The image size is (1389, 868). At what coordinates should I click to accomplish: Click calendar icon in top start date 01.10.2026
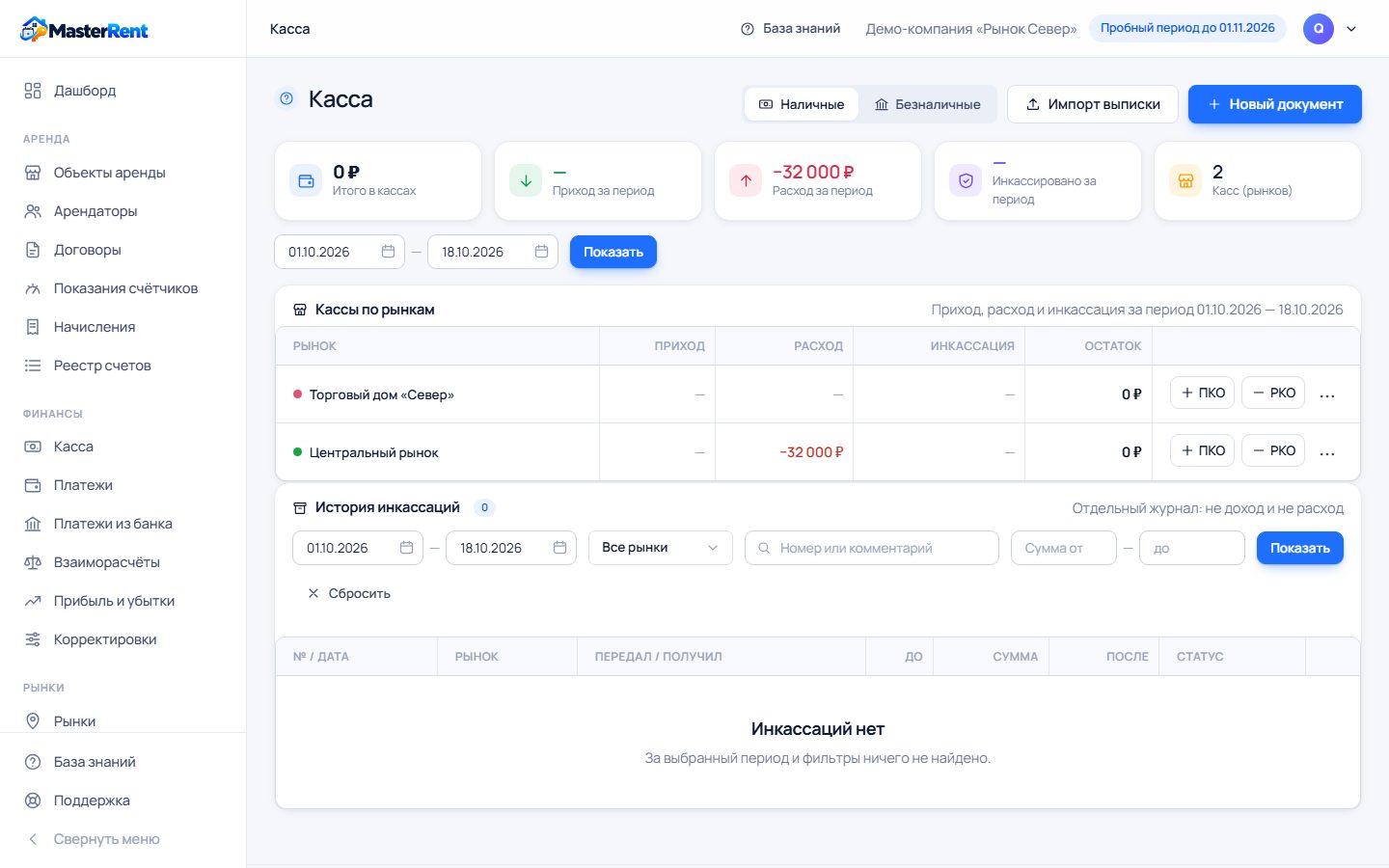pos(388,252)
